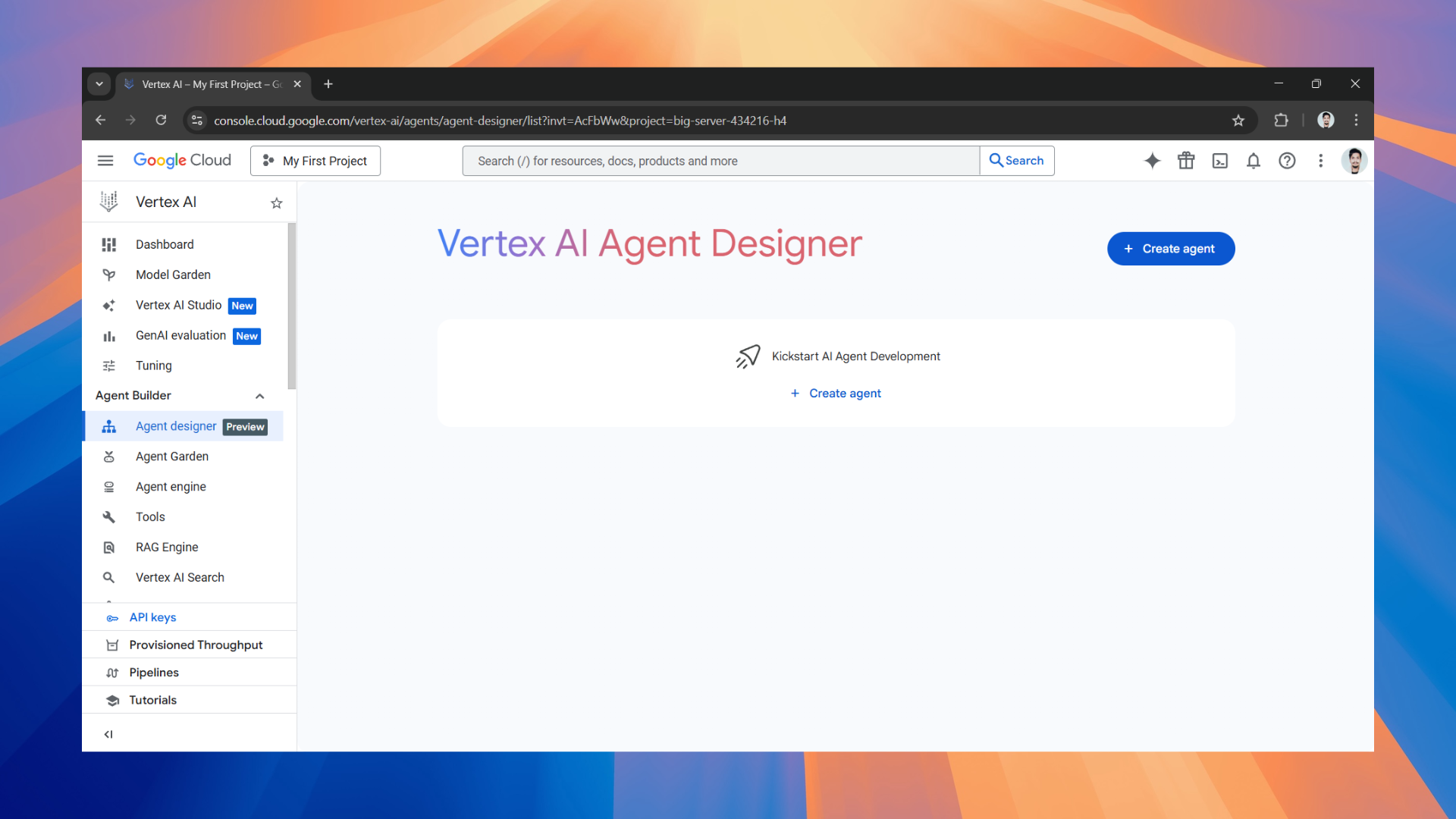Open RAG Engine
1456x819 pixels.
point(166,547)
